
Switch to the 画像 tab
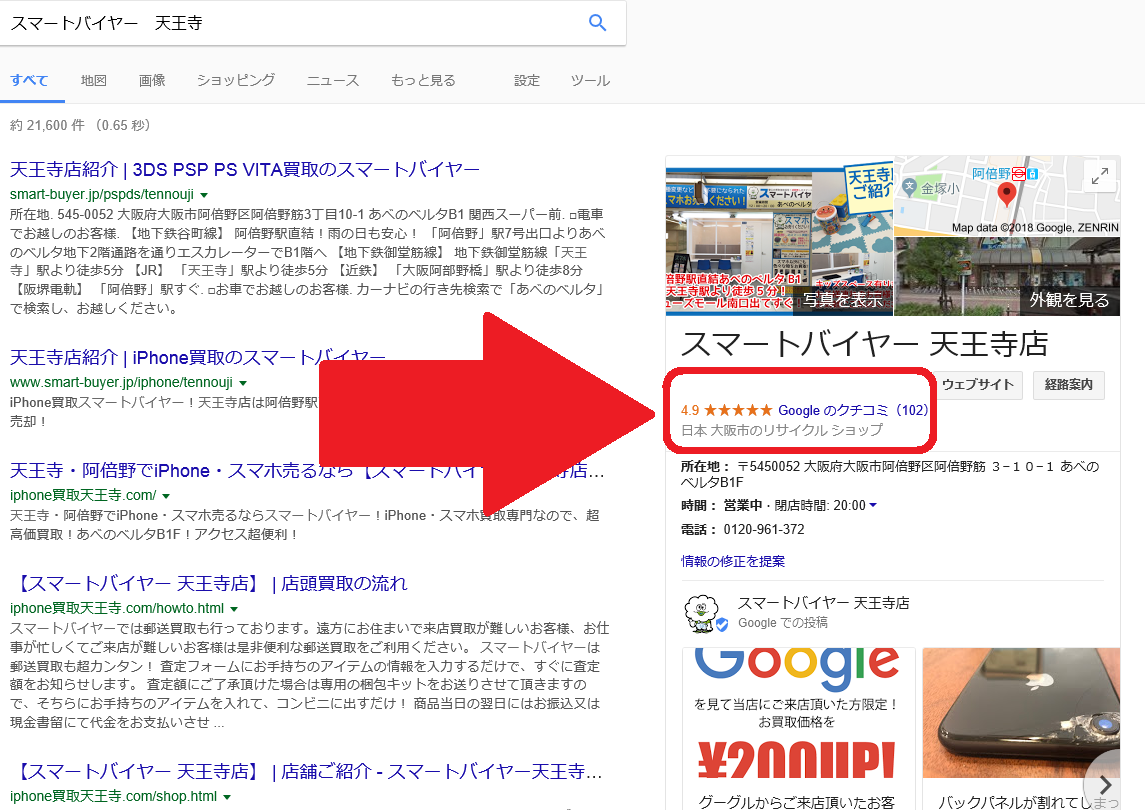[x=152, y=80]
